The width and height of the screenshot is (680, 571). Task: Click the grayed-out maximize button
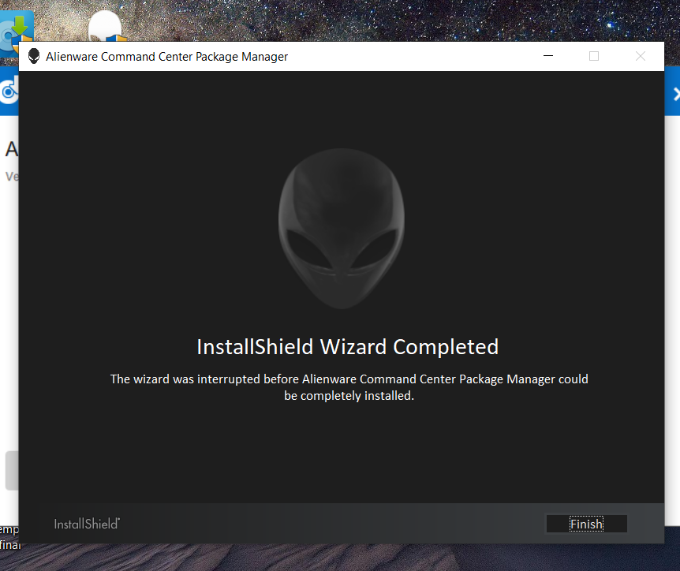tap(593, 57)
